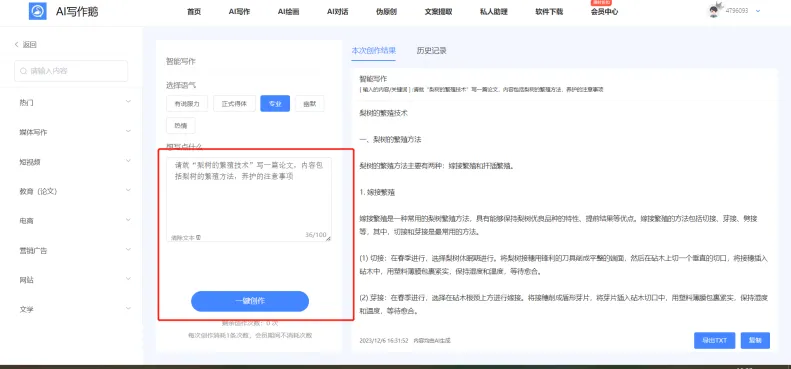Expand the 媒体写作 category

73,132
